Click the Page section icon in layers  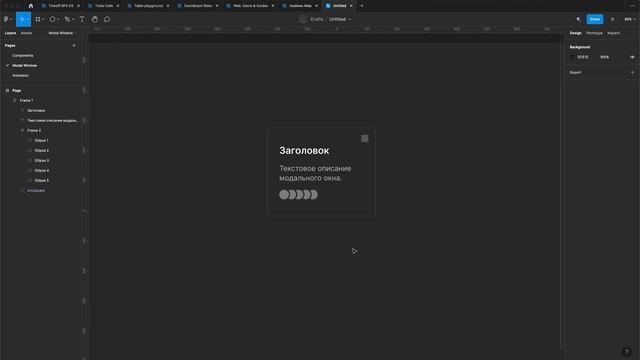click(7, 91)
